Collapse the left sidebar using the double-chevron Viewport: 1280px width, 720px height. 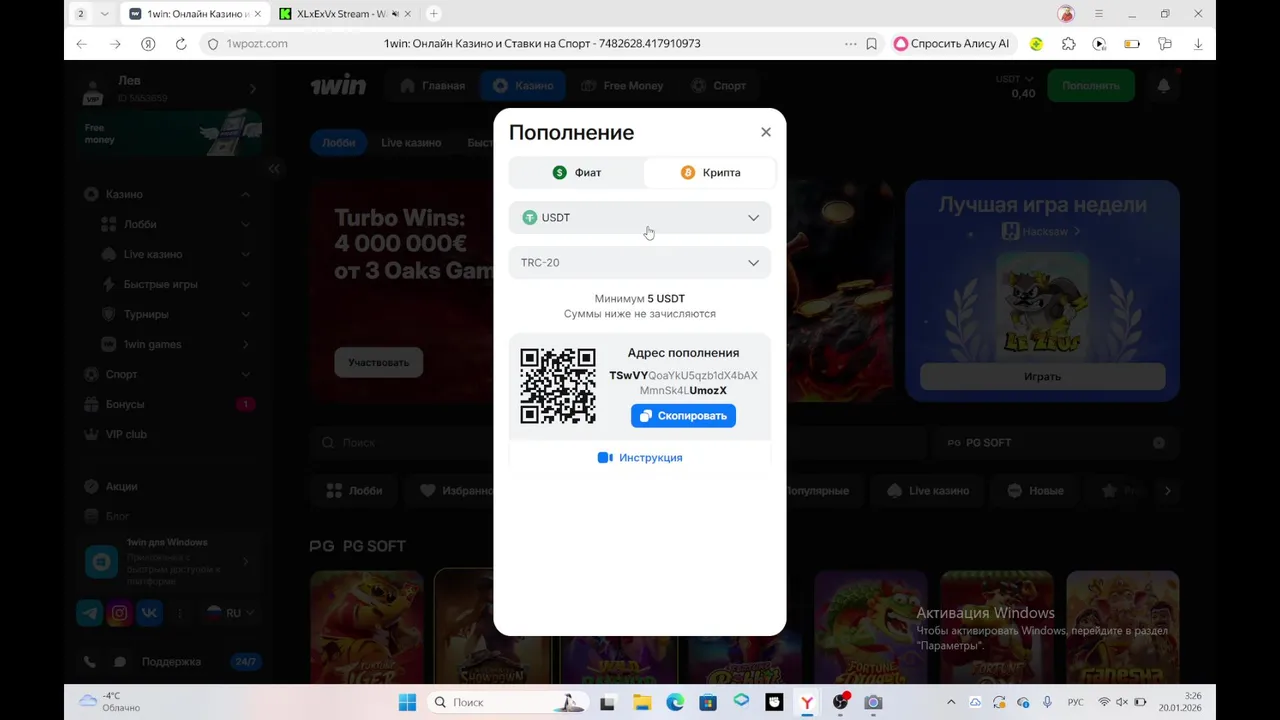click(274, 169)
